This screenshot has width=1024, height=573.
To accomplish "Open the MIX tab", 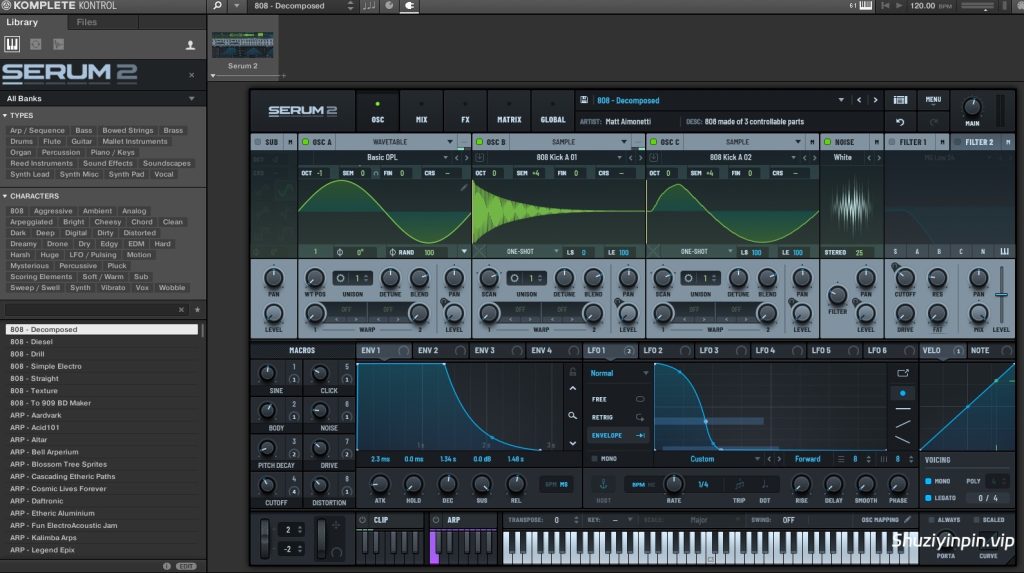I will click(x=422, y=111).
